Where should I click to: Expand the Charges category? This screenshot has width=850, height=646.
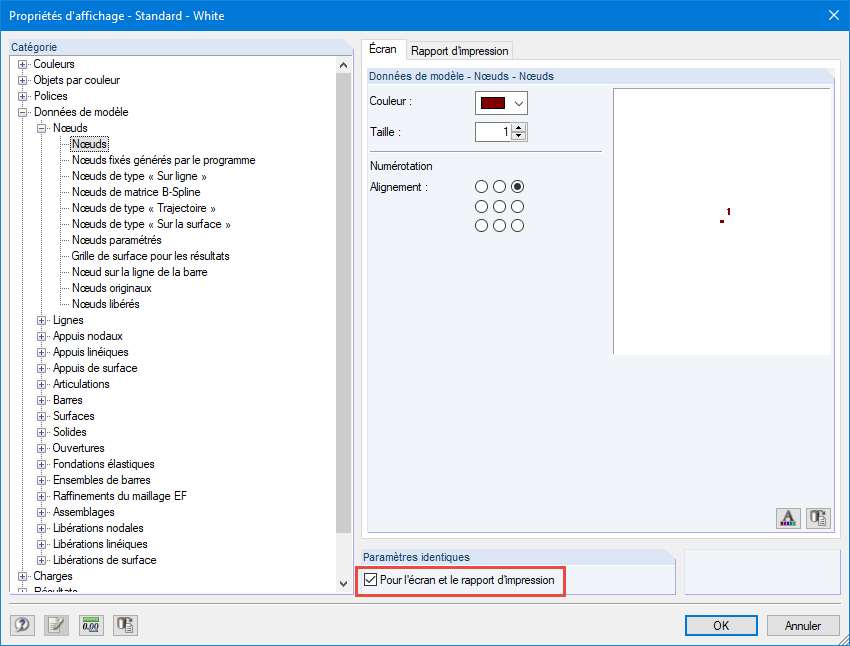(x=22, y=576)
